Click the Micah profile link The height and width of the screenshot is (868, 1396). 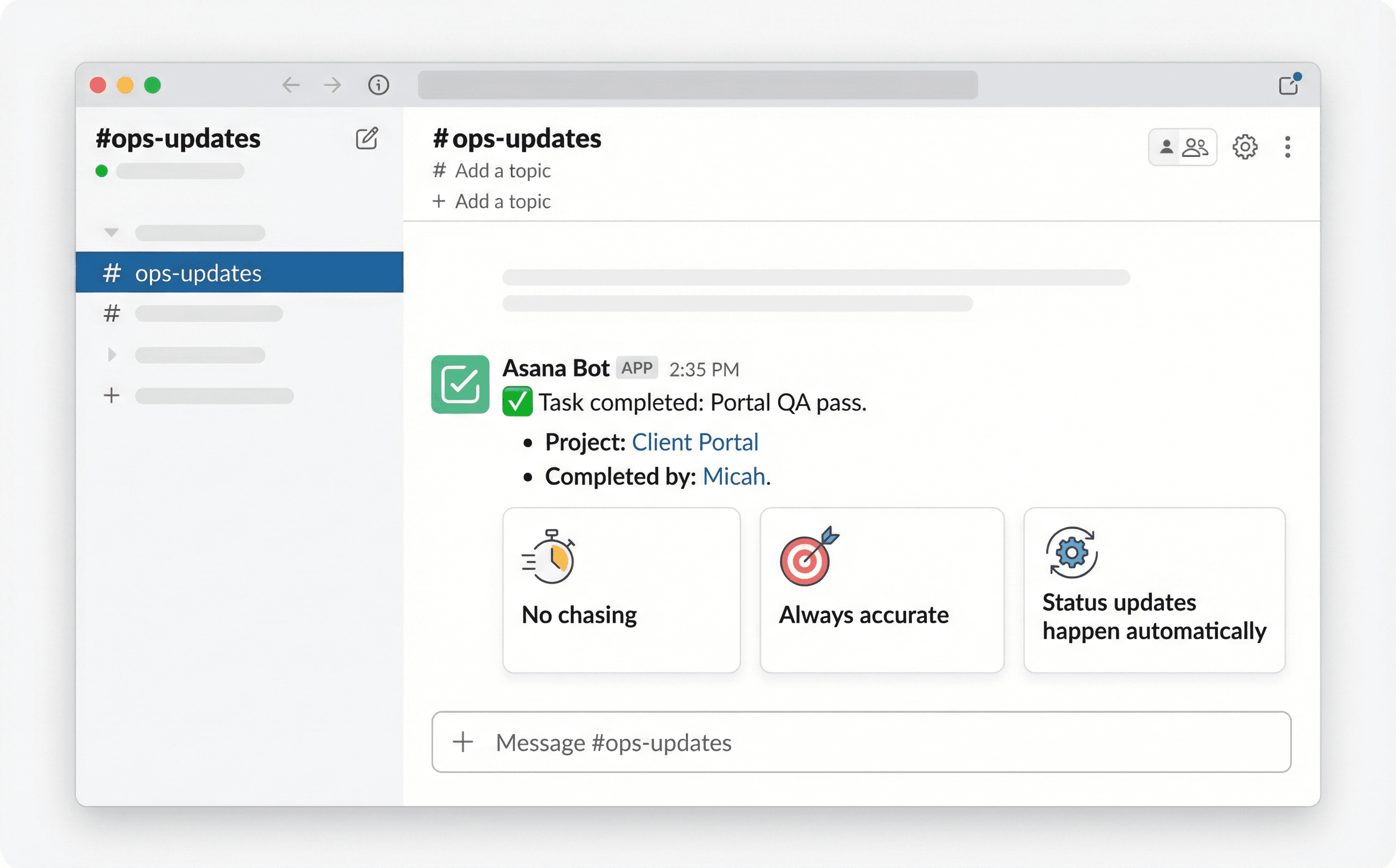(x=733, y=476)
